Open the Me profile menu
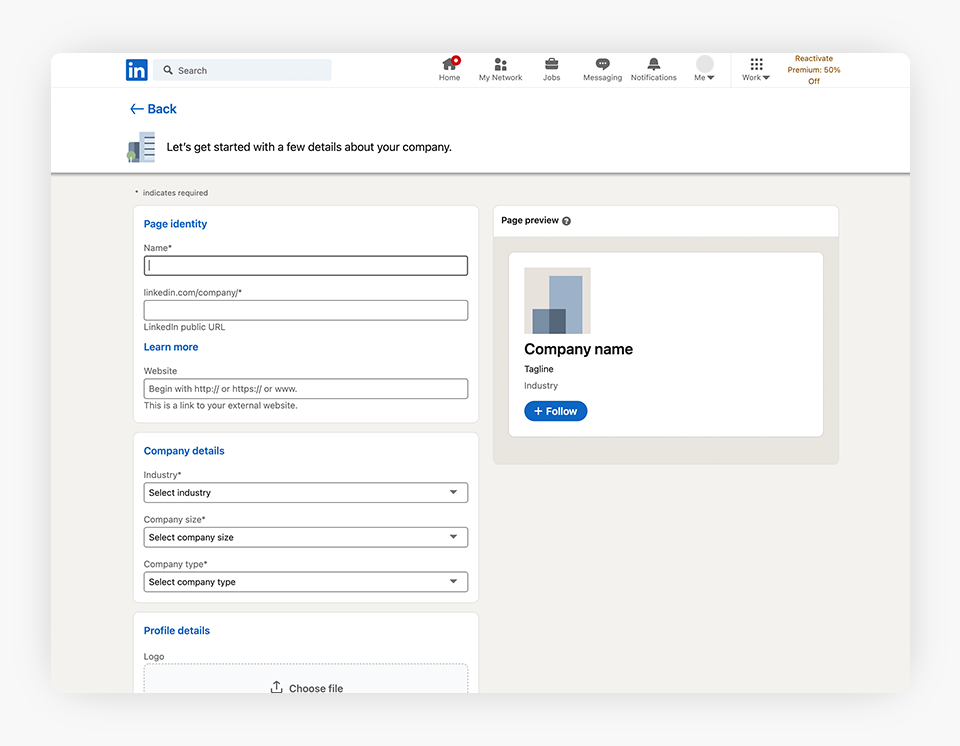960x746 pixels. tap(705, 68)
